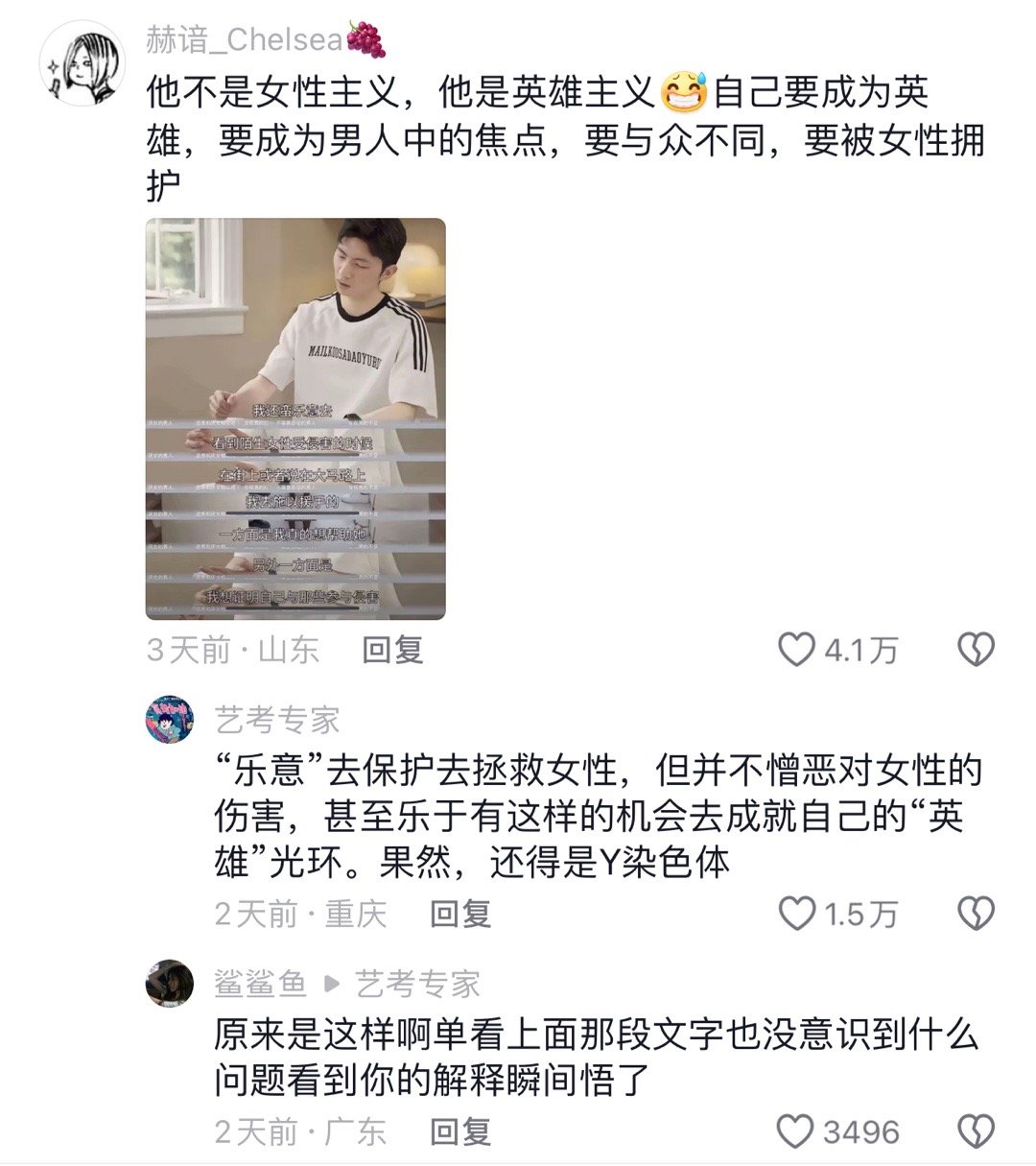This screenshot has width=1036, height=1166.
Task: Reply to 艺考专家's comment from 重庆
Action: (x=460, y=914)
